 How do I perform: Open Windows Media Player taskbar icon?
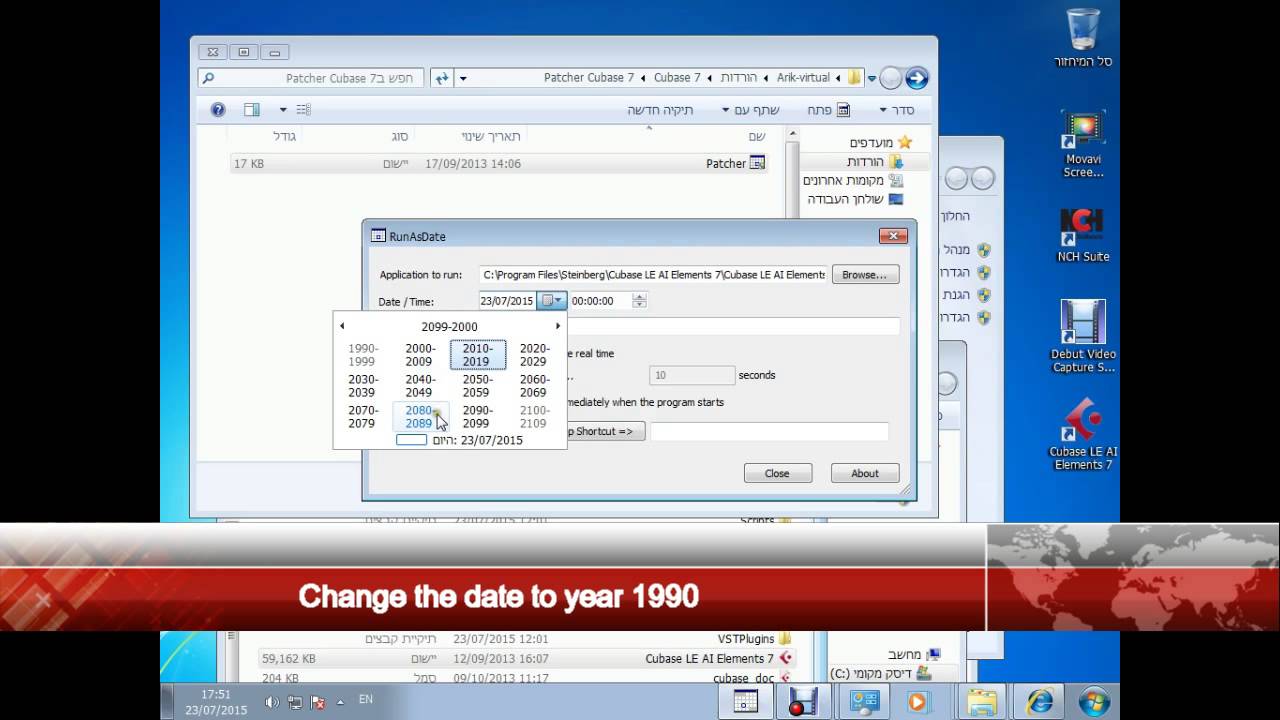[918, 701]
